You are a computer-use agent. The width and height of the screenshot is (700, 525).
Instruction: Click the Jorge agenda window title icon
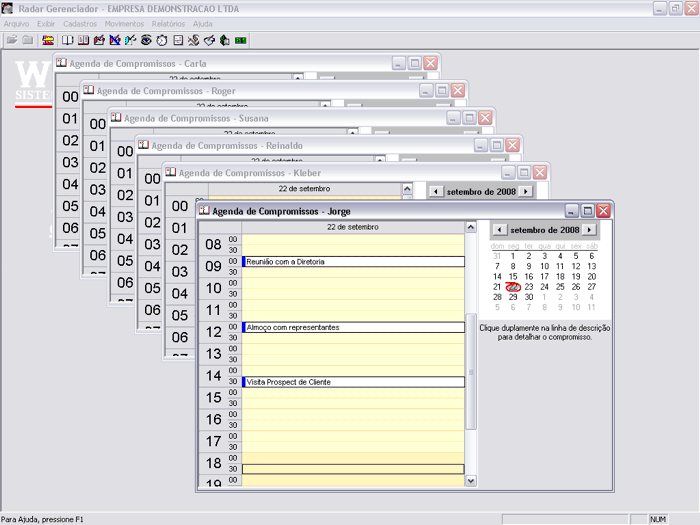[204, 211]
